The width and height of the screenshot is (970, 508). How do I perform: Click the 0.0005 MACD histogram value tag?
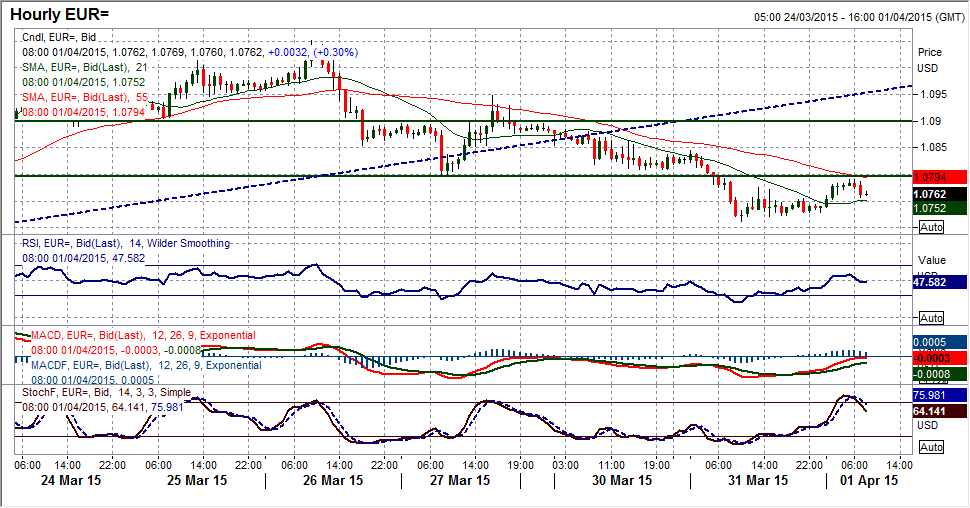pyautogui.click(x=940, y=342)
